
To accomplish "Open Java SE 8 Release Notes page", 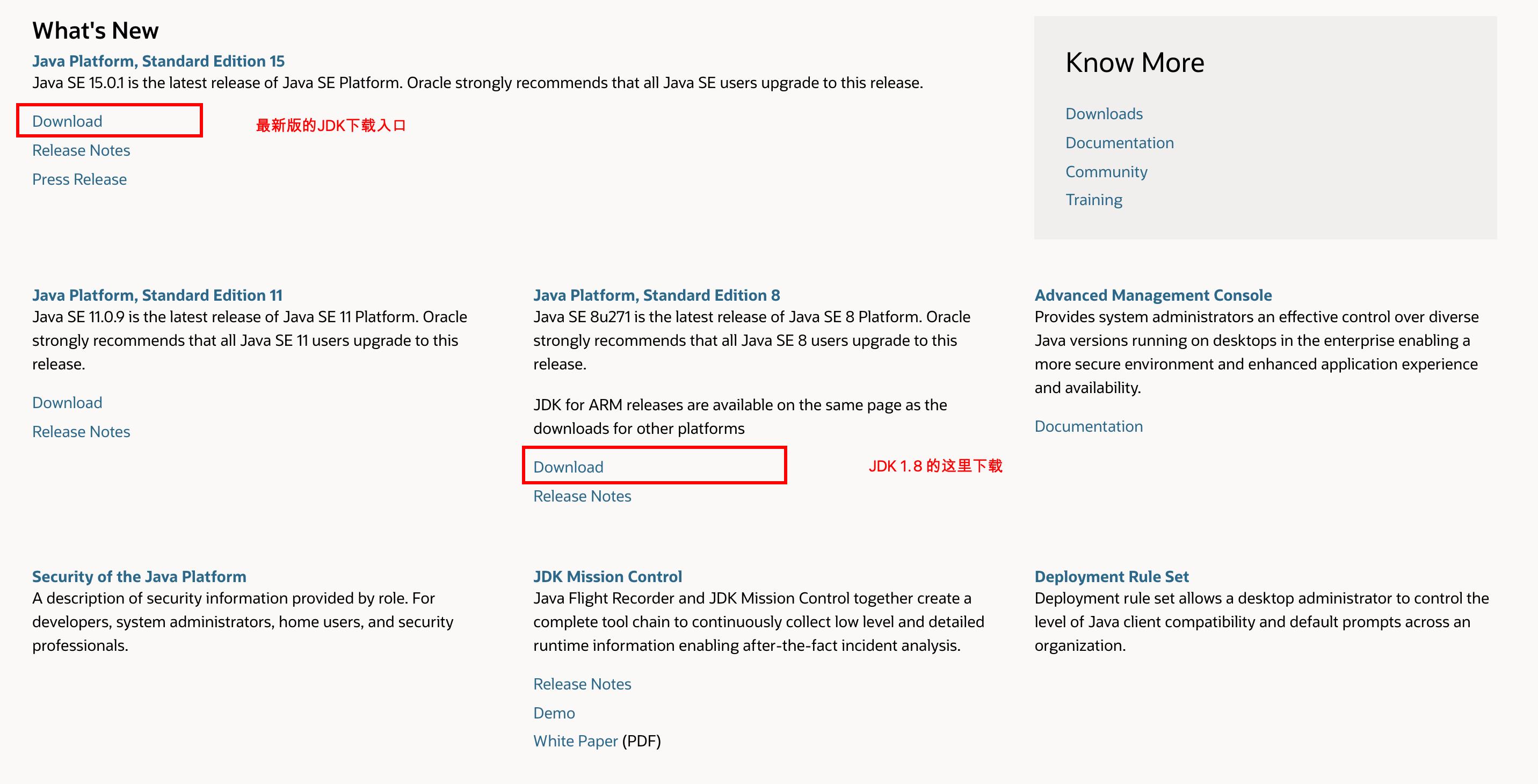I will 582,495.
